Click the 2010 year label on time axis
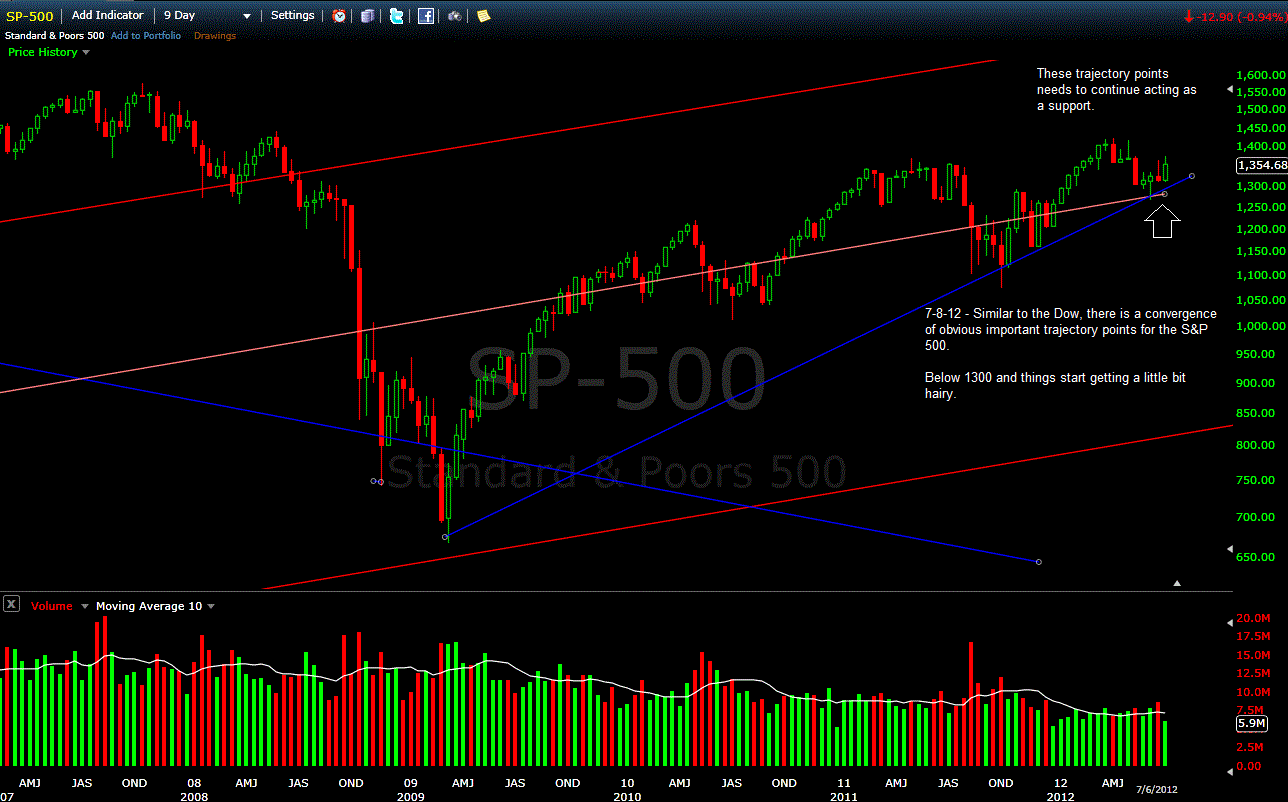The width and height of the screenshot is (1288, 802). [x=627, y=797]
